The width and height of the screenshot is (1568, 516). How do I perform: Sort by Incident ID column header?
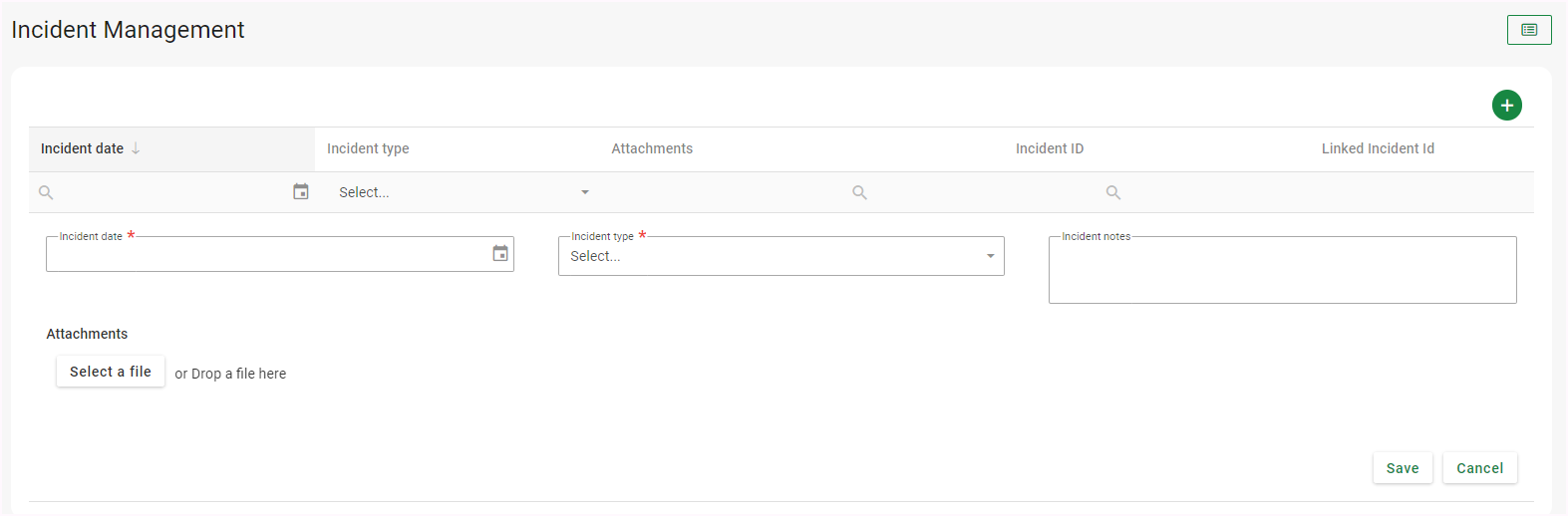click(1049, 148)
